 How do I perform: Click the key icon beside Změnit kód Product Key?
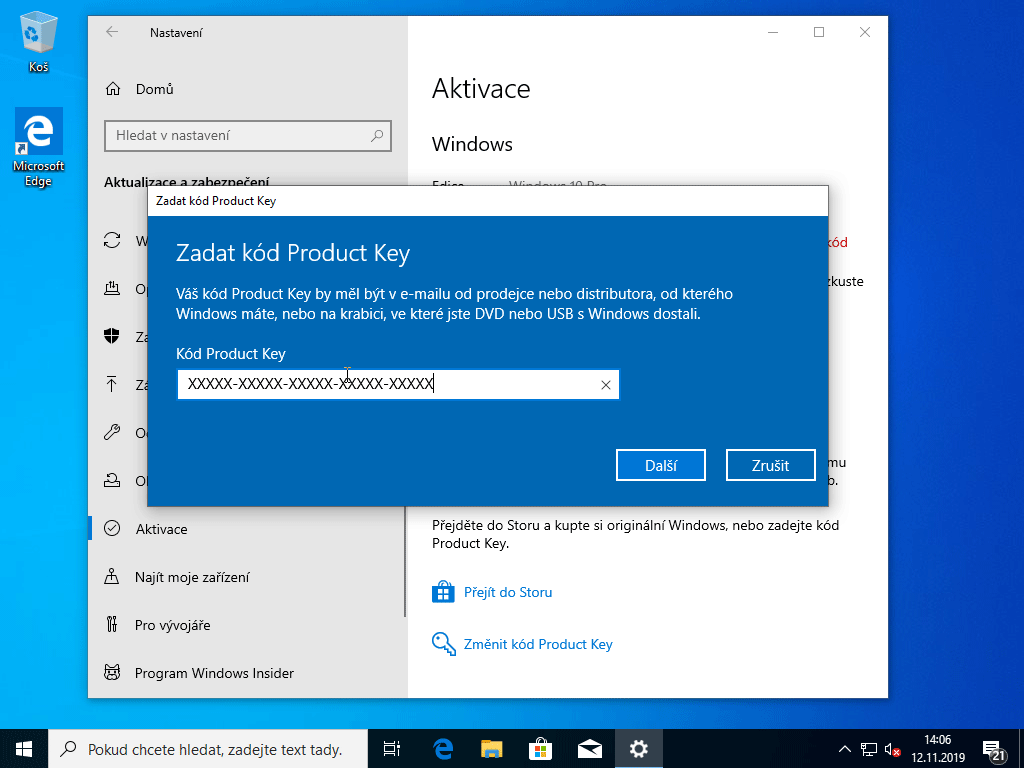pos(443,644)
